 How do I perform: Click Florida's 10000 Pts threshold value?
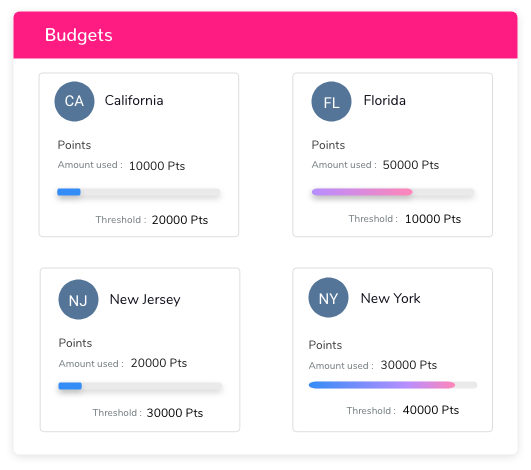433,219
